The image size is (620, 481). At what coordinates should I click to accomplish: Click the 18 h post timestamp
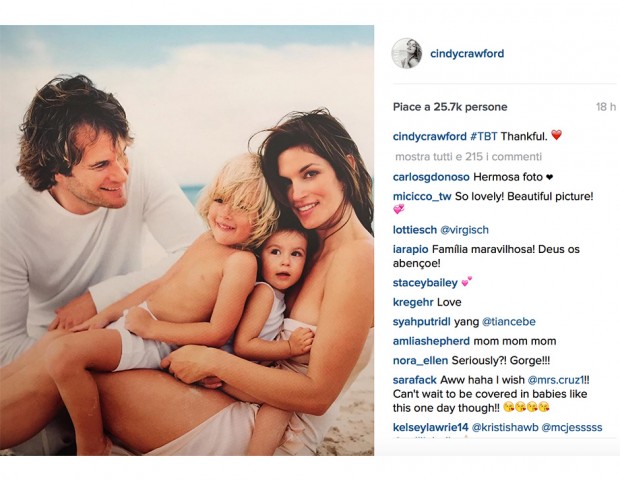tap(606, 107)
